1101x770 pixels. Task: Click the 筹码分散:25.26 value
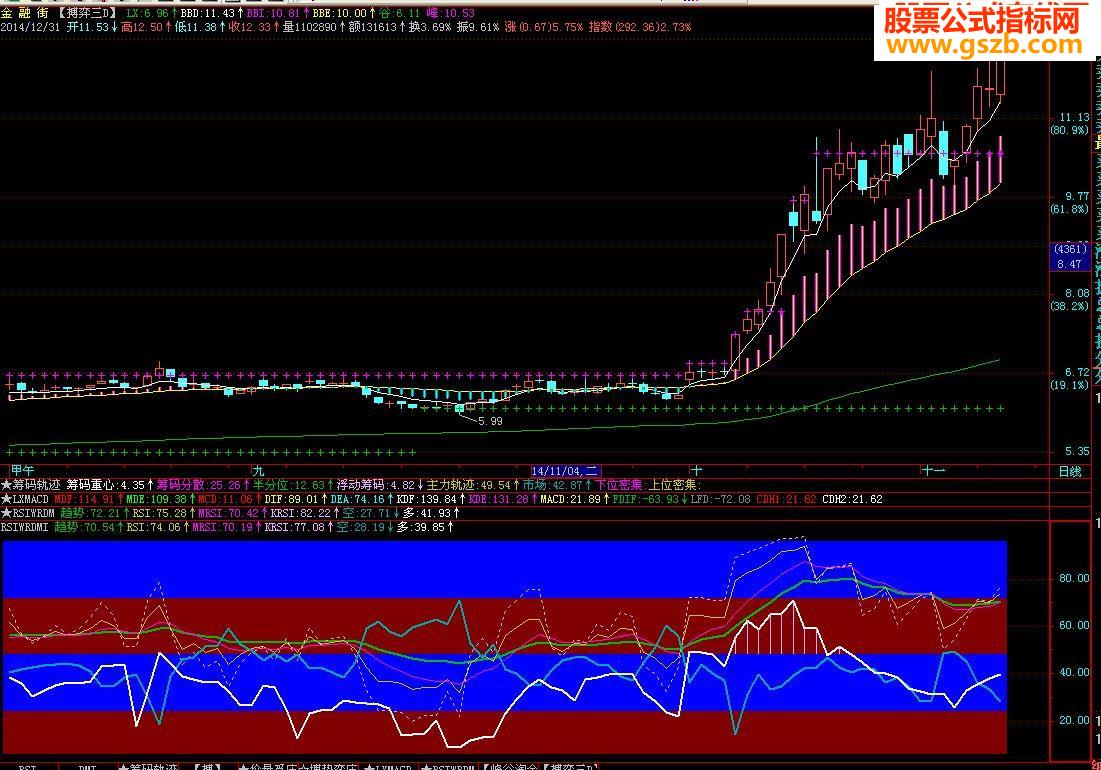198,485
